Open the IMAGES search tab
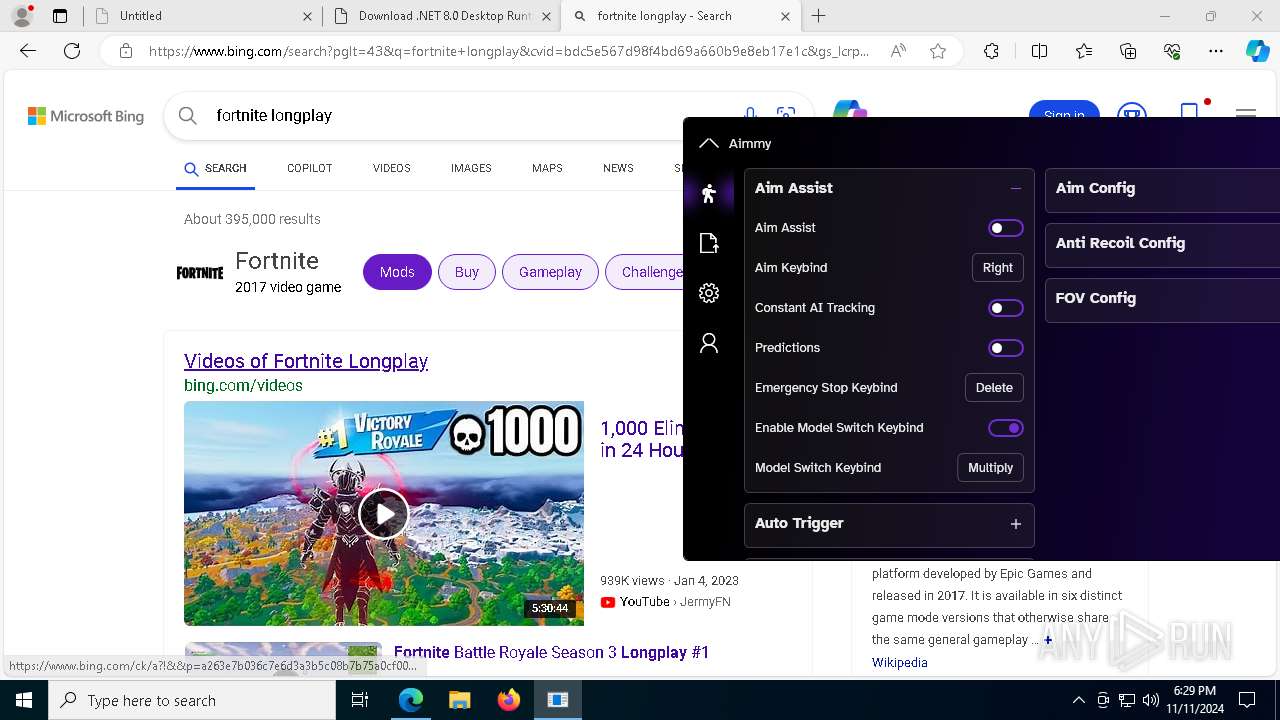Image resolution: width=1280 pixels, height=720 pixels. pyautogui.click(x=471, y=168)
